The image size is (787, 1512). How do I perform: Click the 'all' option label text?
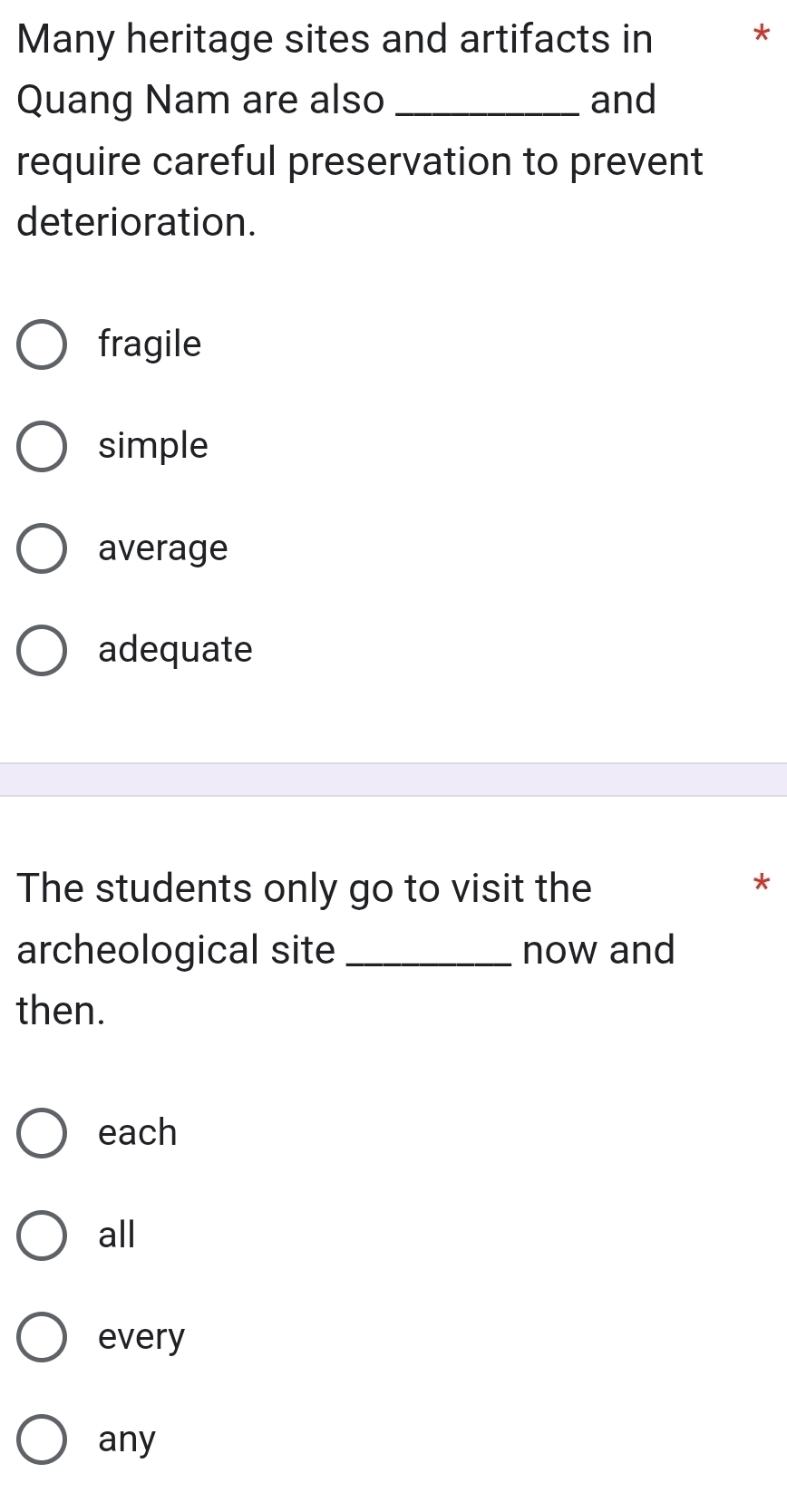tap(117, 1235)
